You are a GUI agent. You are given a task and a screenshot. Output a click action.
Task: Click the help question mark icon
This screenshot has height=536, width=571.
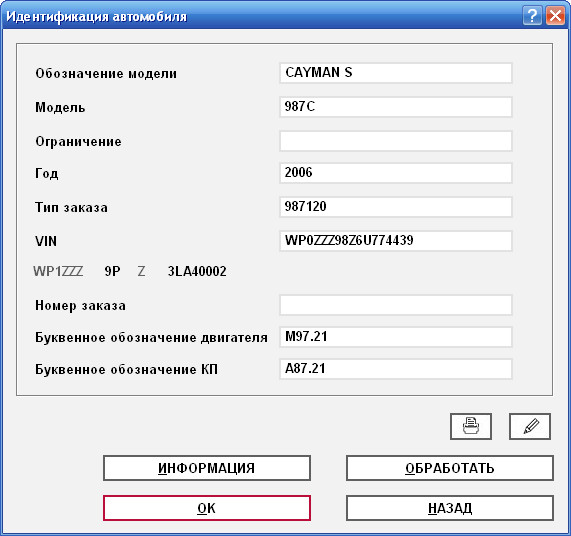532,16
